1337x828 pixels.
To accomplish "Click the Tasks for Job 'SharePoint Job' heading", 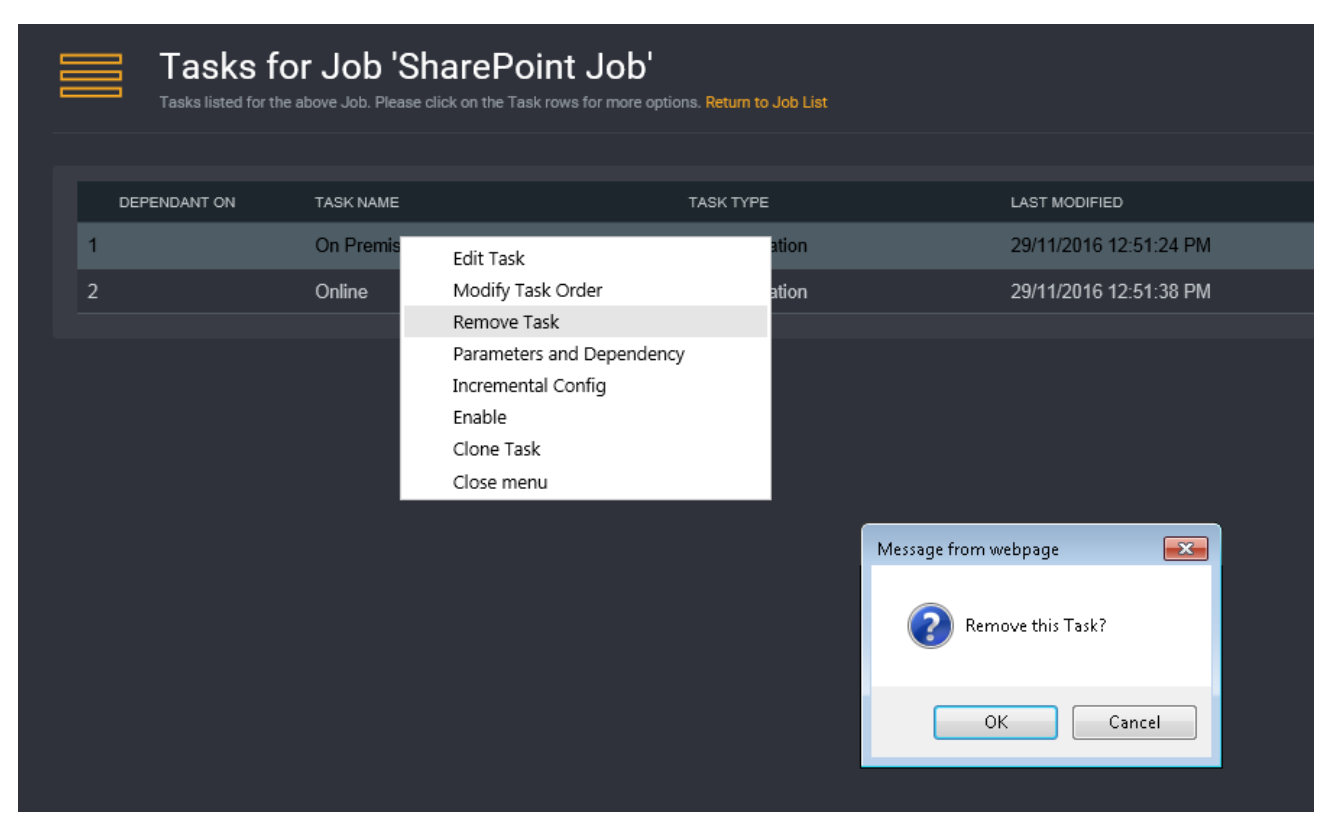I will [406, 66].
